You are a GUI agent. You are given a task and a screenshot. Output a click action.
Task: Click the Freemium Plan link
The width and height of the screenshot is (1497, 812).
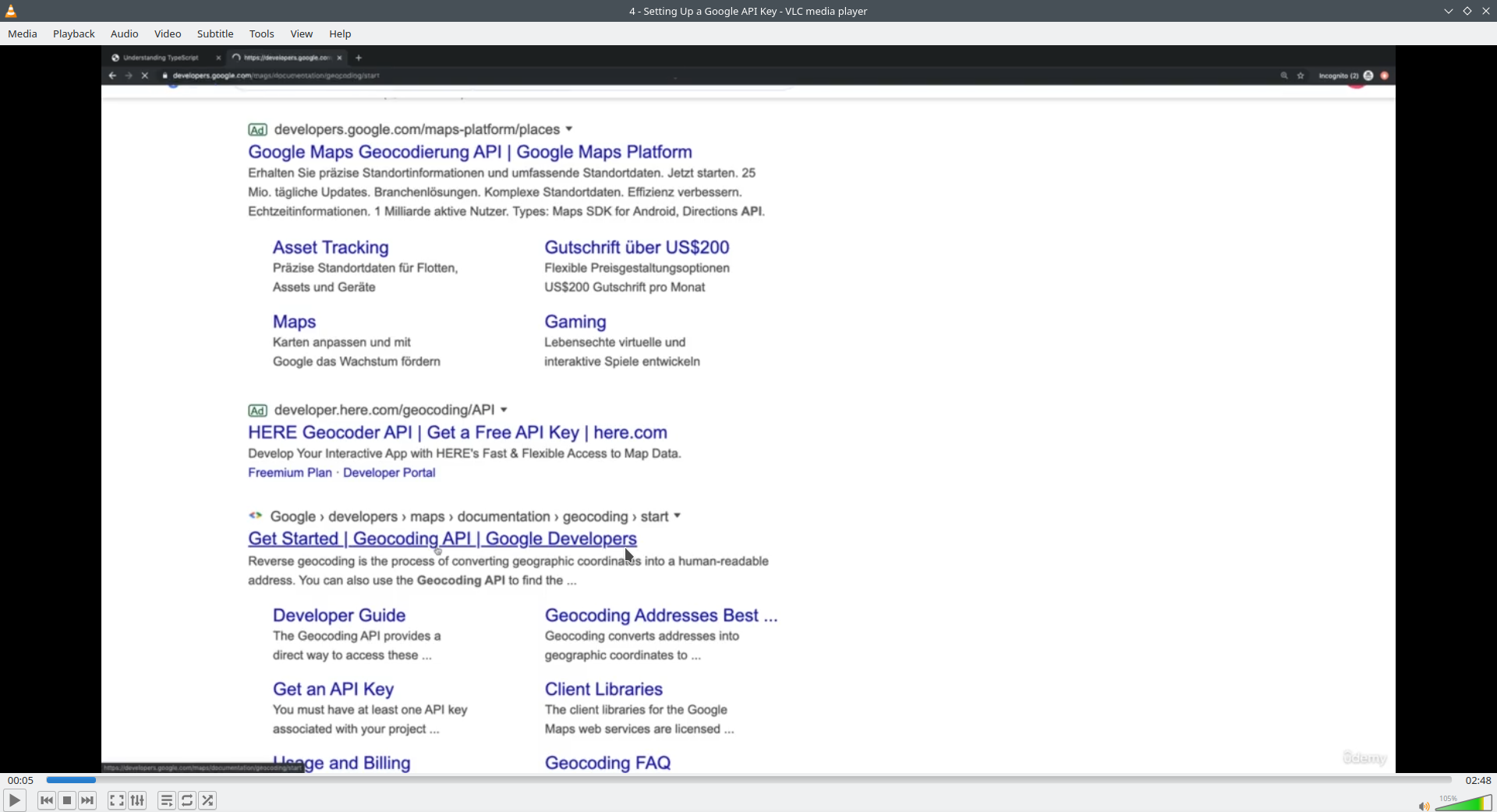pos(290,473)
